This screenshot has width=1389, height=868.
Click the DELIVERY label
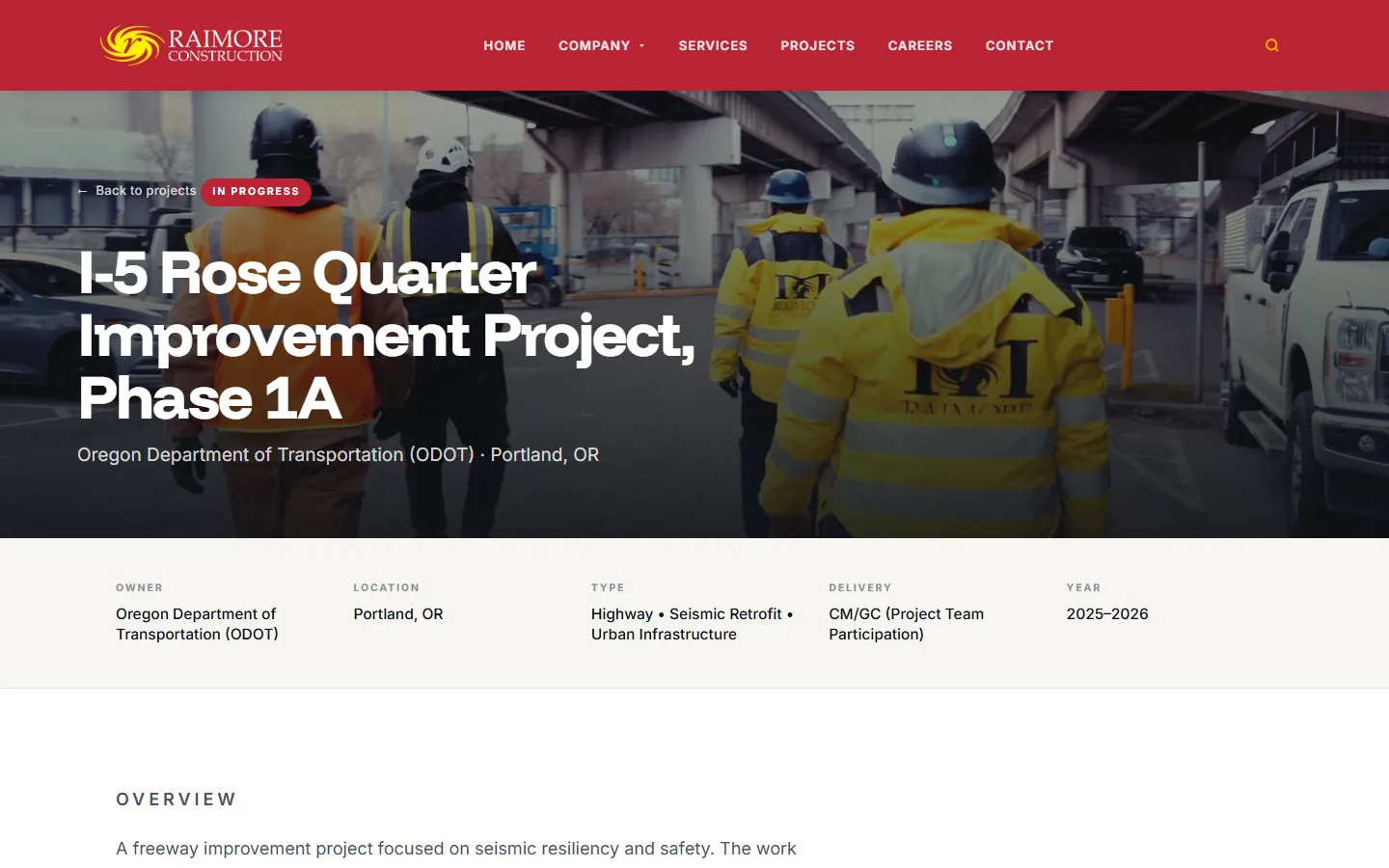[x=860, y=587]
